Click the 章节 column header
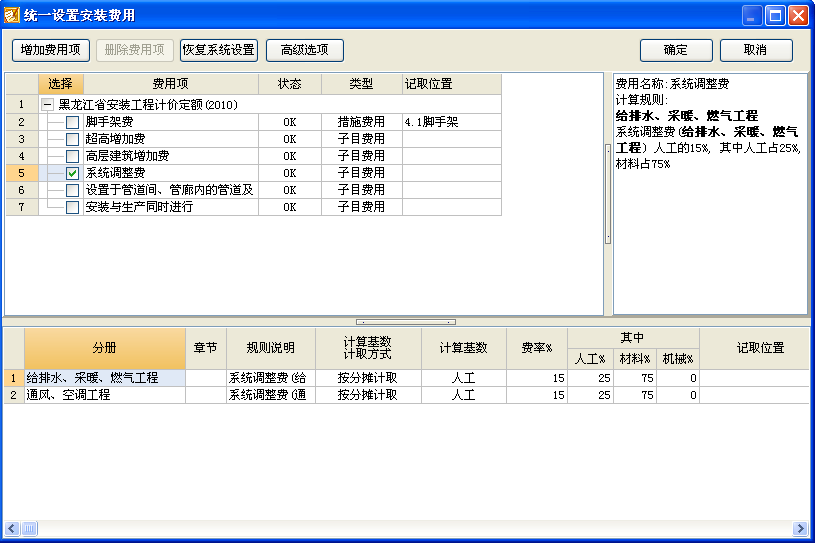Viewport: 821px width, 545px height. [x=206, y=348]
